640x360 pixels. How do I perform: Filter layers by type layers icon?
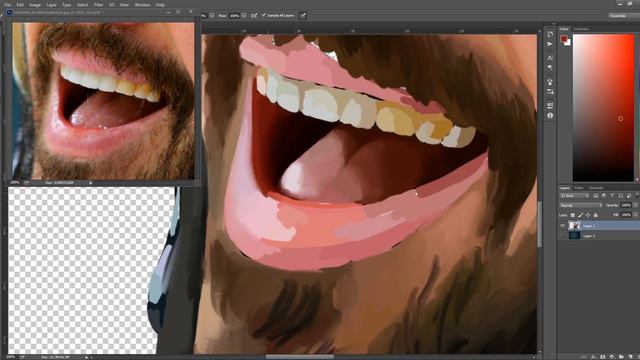(612, 196)
